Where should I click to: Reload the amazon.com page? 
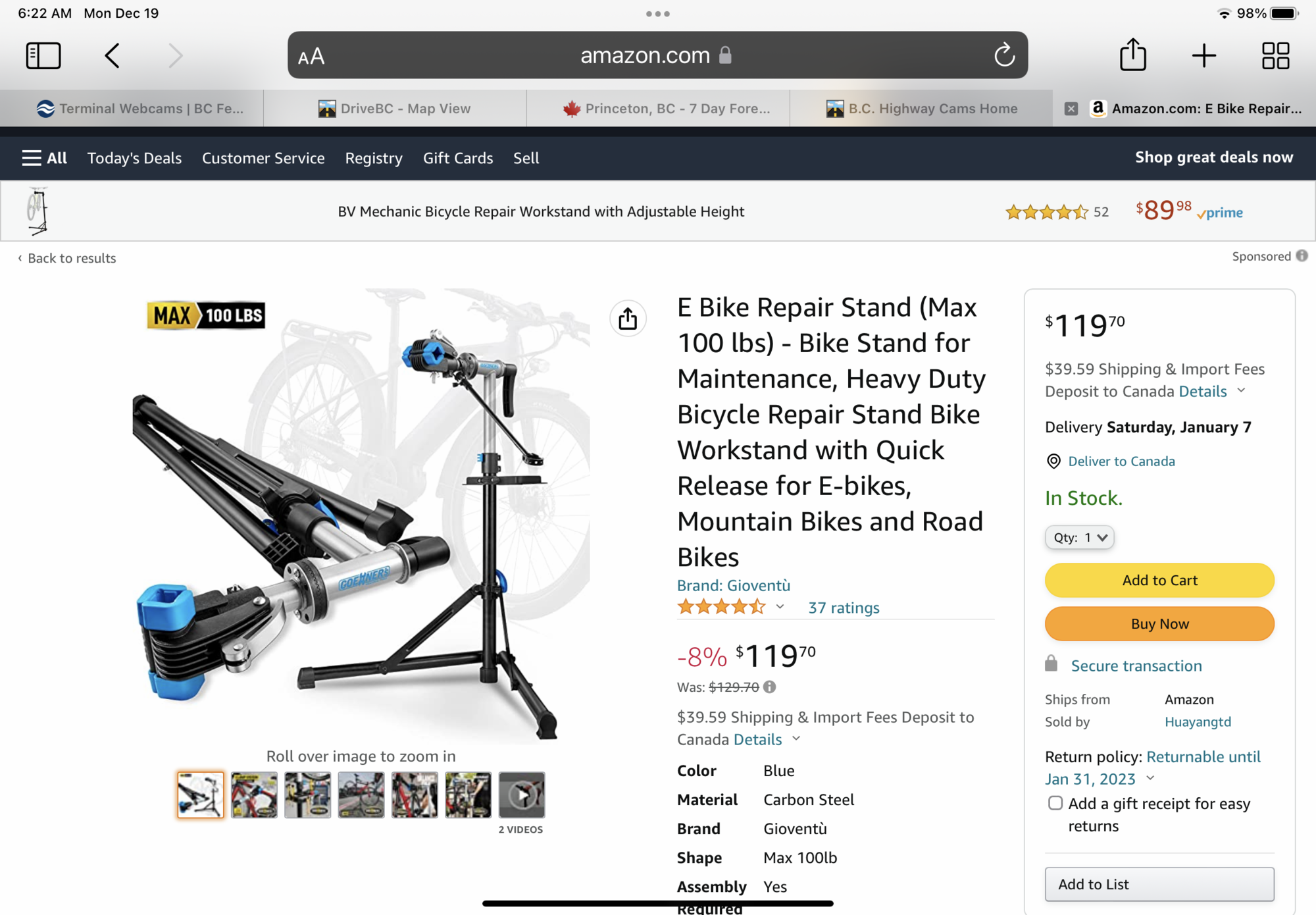click(1004, 55)
